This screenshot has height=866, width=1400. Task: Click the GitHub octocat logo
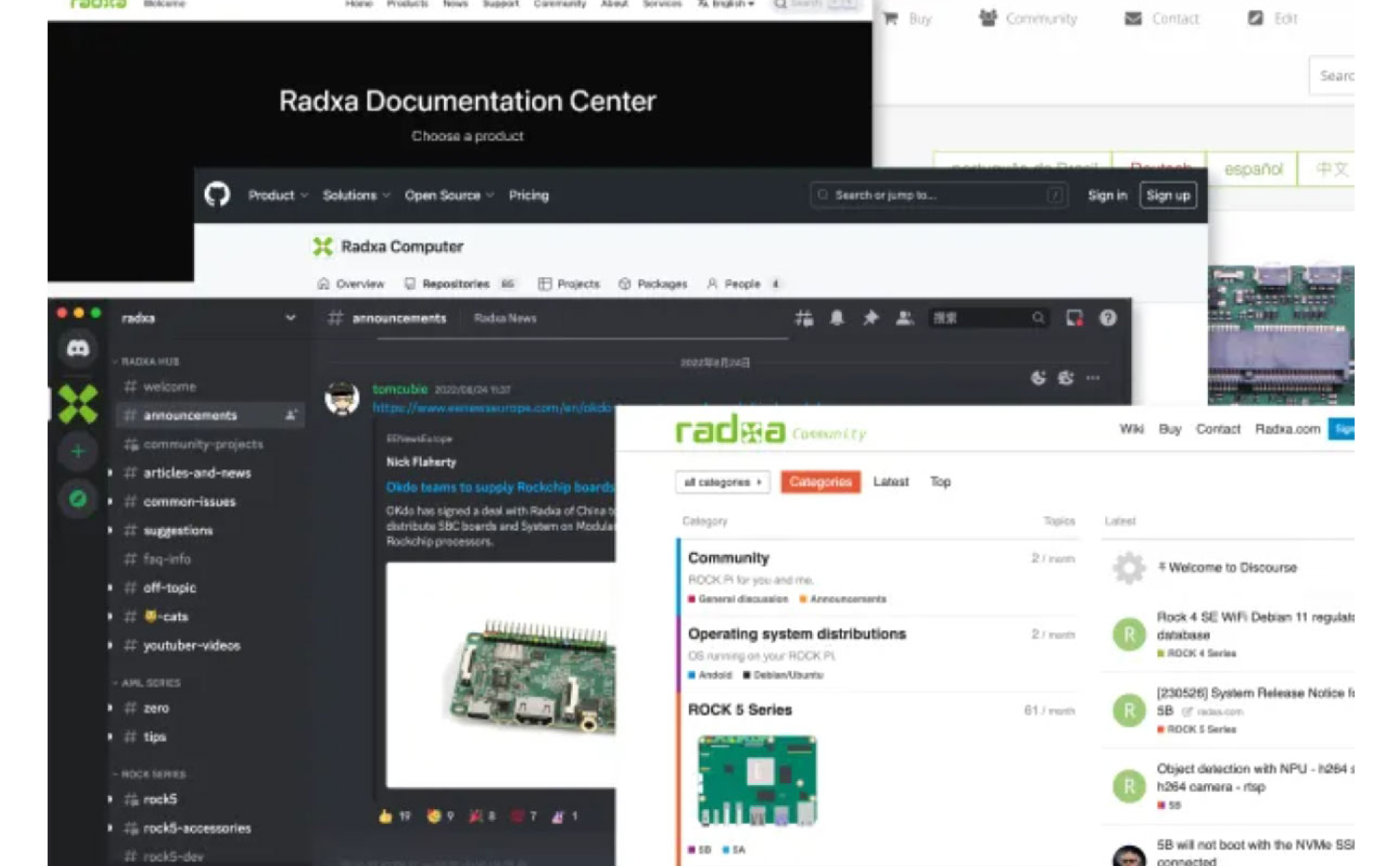[x=216, y=194]
